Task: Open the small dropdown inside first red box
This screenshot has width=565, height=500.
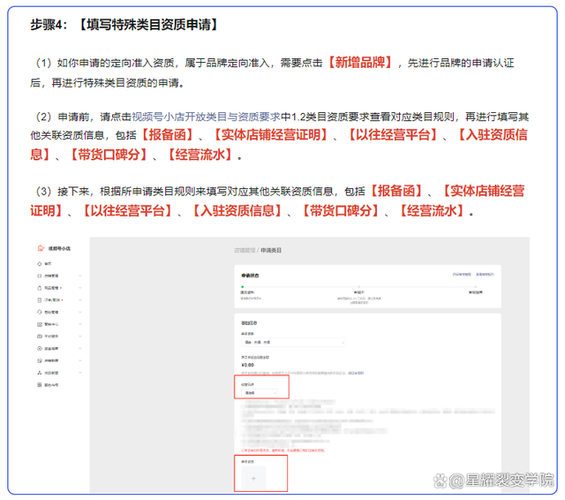Action: point(260,393)
